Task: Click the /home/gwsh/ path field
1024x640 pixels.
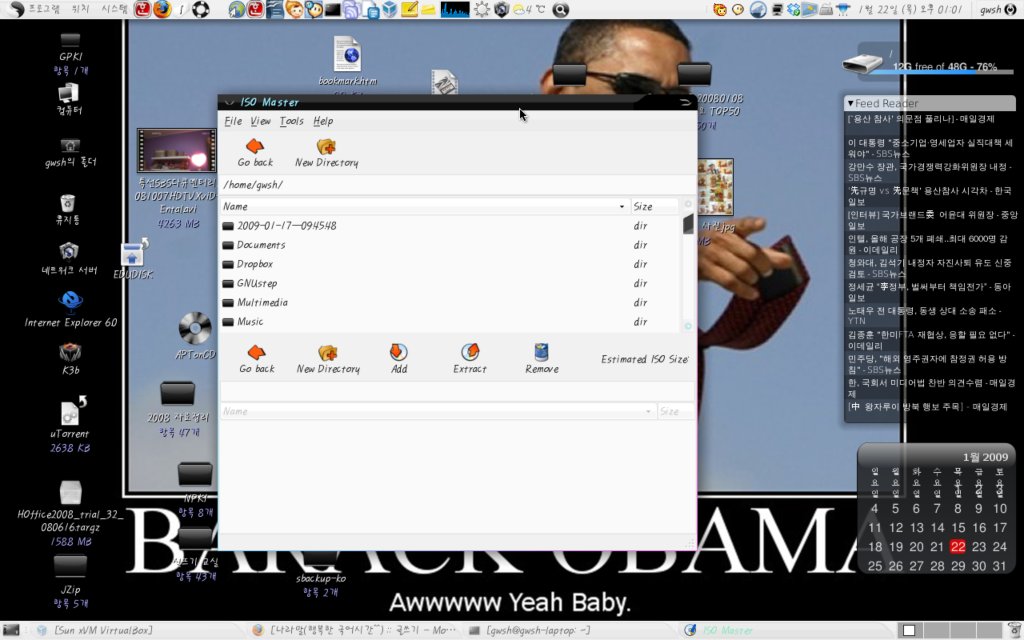Action: point(457,185)
